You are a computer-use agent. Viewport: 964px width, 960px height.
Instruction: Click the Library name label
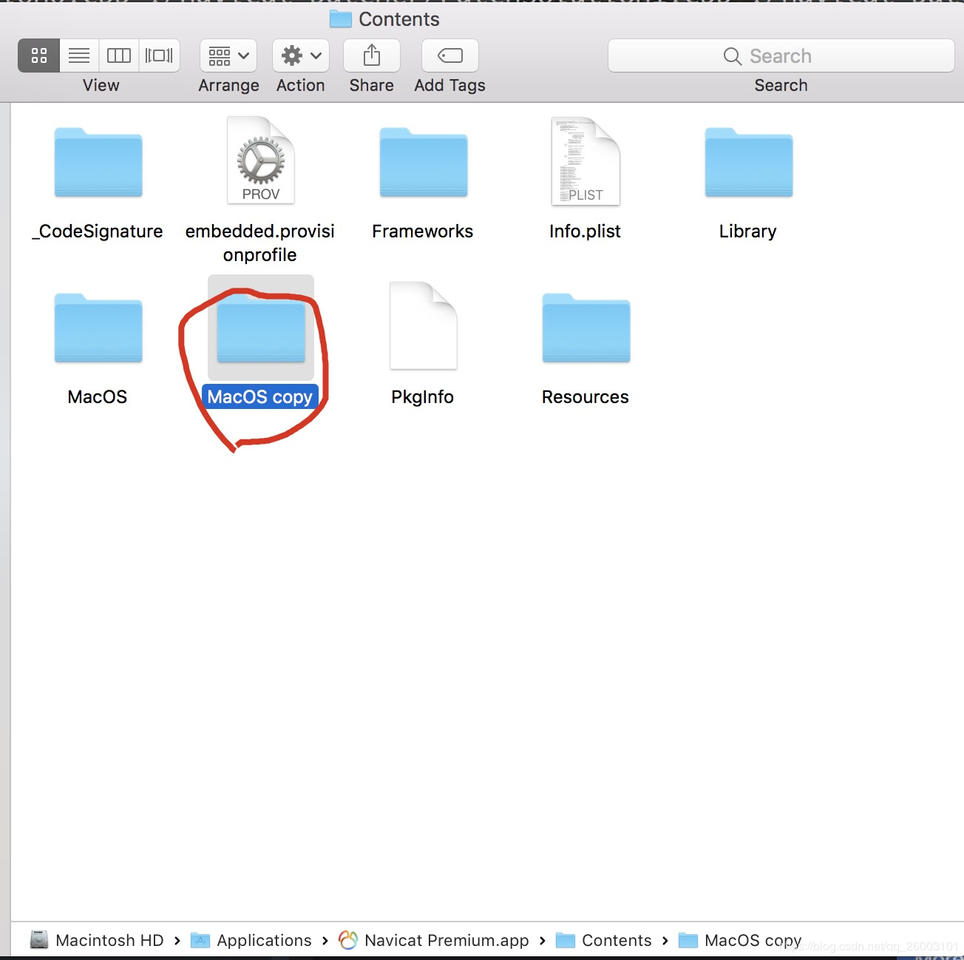(x=748, y=231)
